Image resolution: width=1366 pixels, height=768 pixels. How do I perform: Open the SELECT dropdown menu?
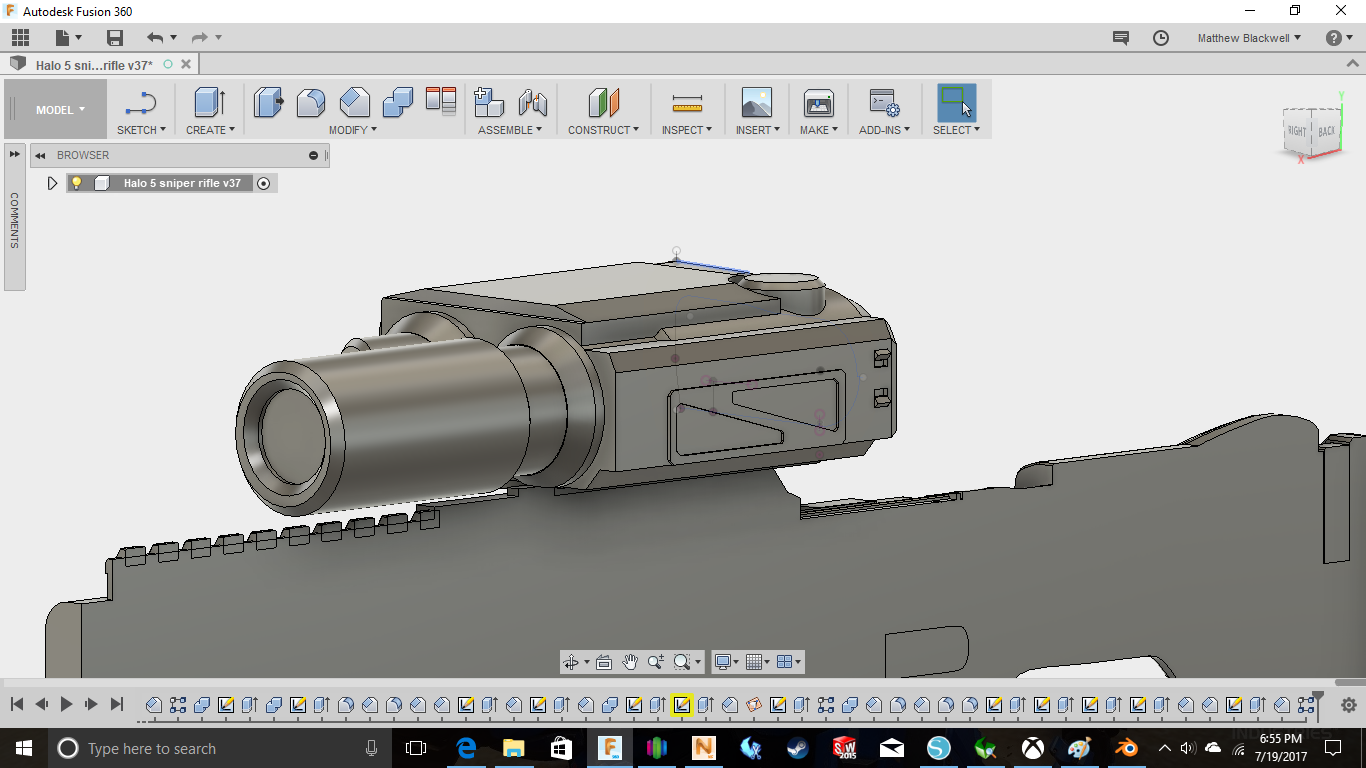(957, 130)
